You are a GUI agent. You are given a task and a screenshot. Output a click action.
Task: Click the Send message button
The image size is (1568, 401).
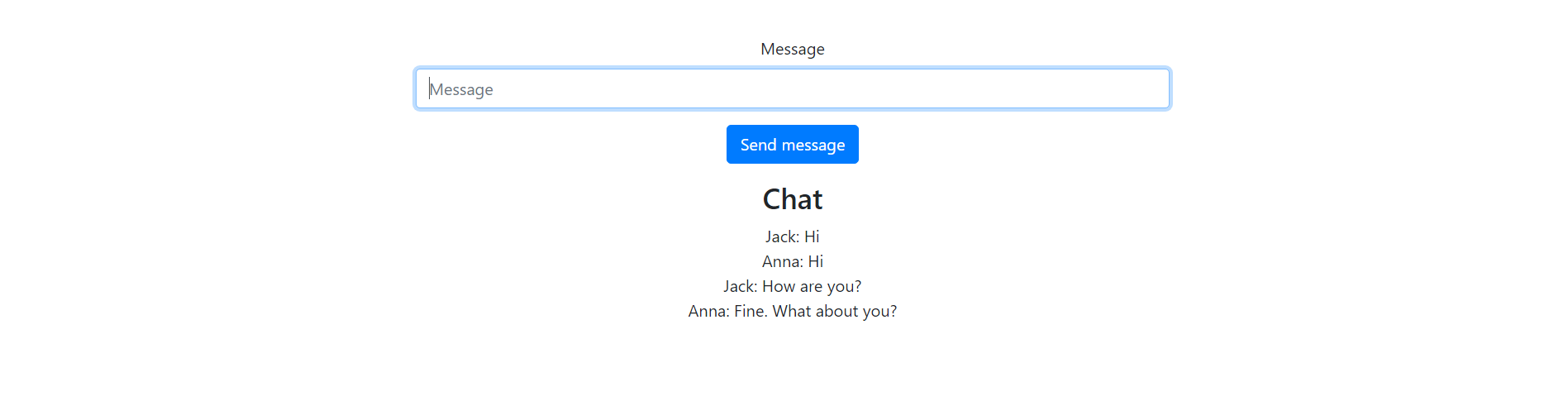[x=792, y=145]
